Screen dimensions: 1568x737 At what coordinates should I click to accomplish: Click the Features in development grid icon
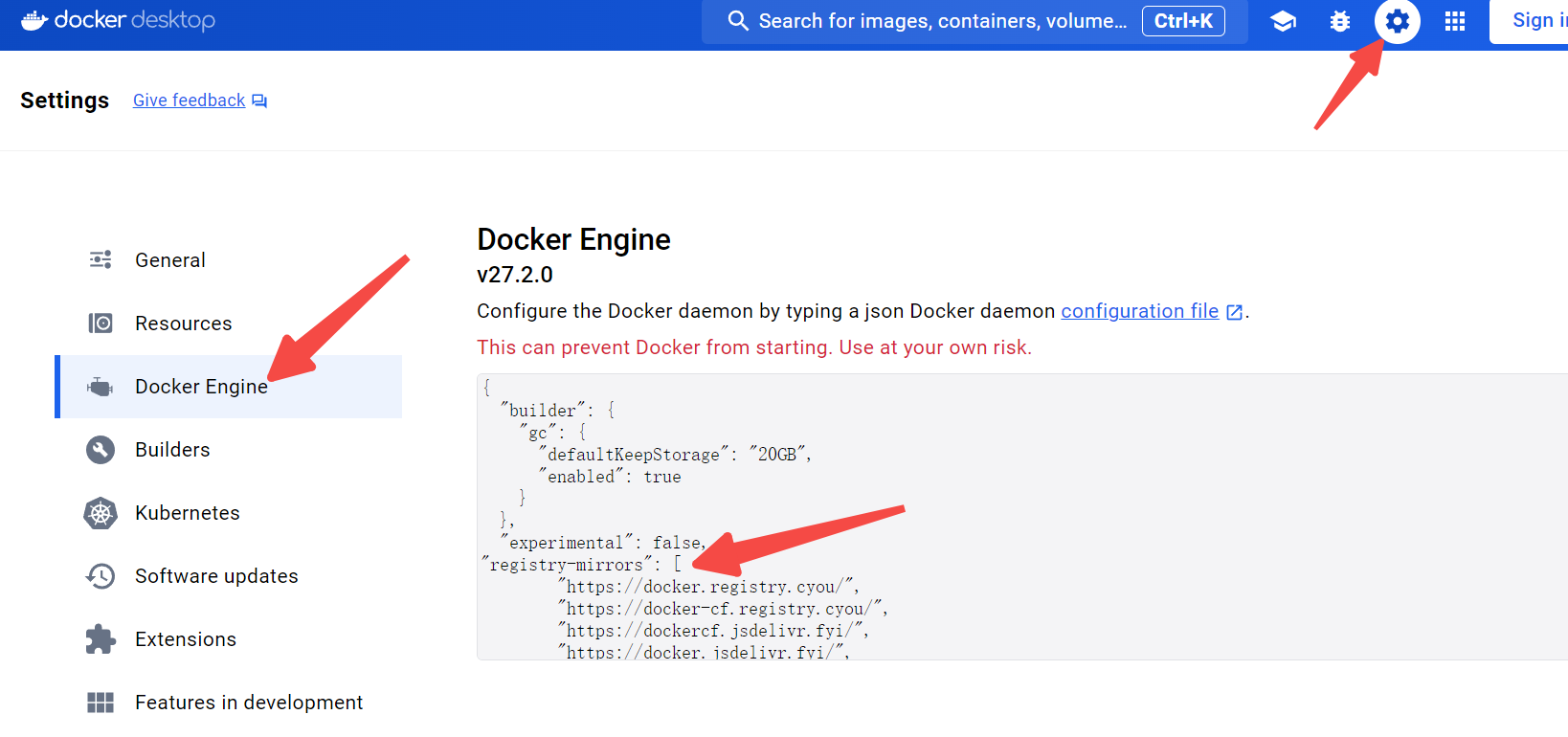[x=101, y=703]
